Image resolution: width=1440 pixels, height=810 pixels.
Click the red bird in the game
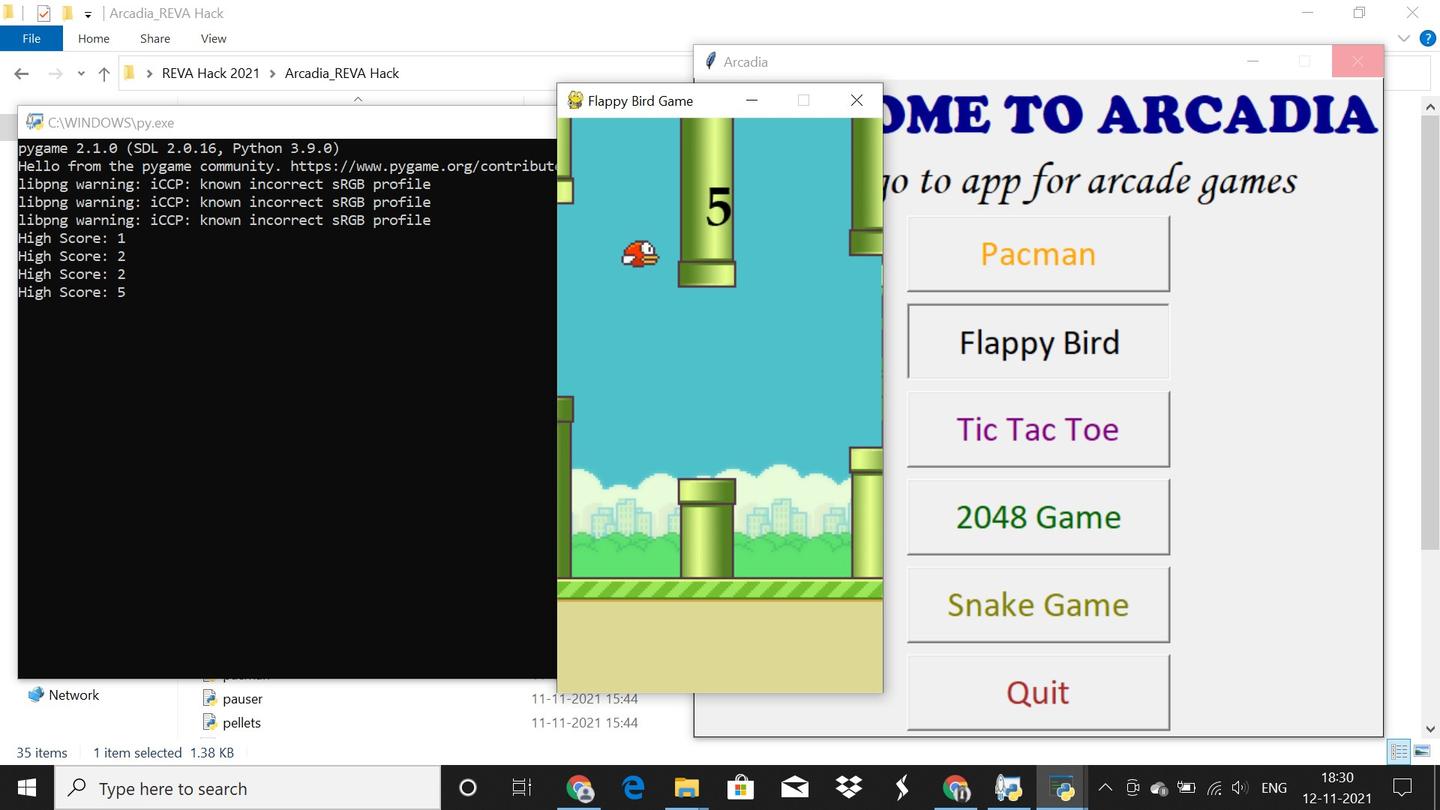pyautogui.click(x=640, y=254)
